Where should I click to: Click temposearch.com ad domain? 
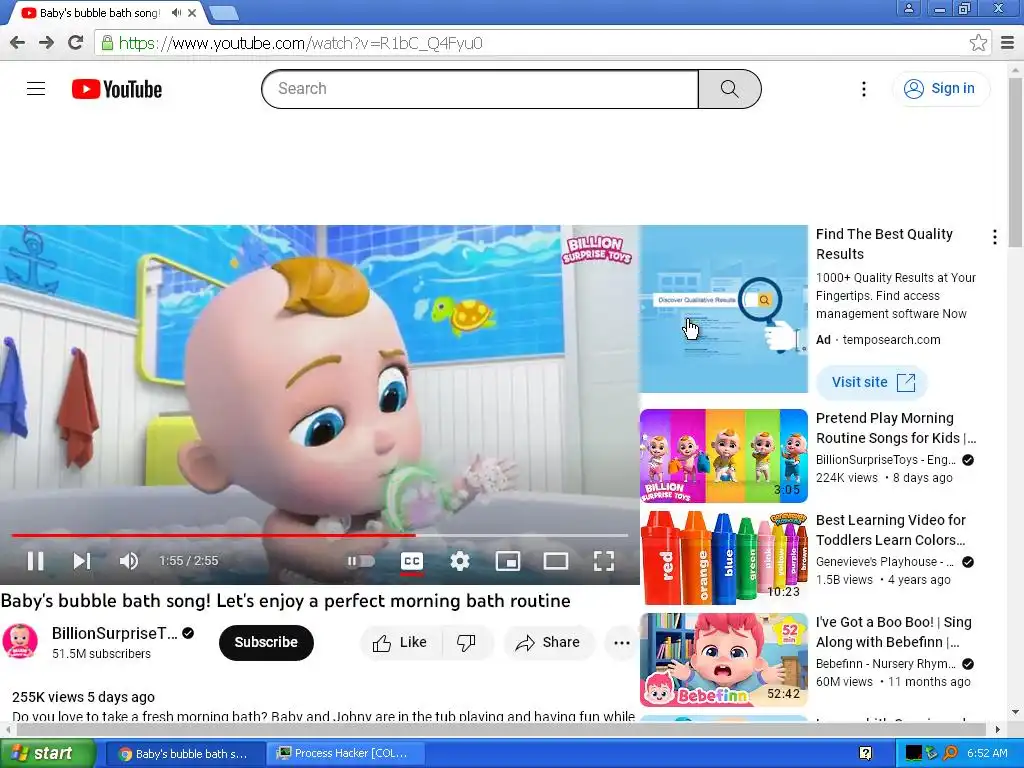[x=891, y=340]
